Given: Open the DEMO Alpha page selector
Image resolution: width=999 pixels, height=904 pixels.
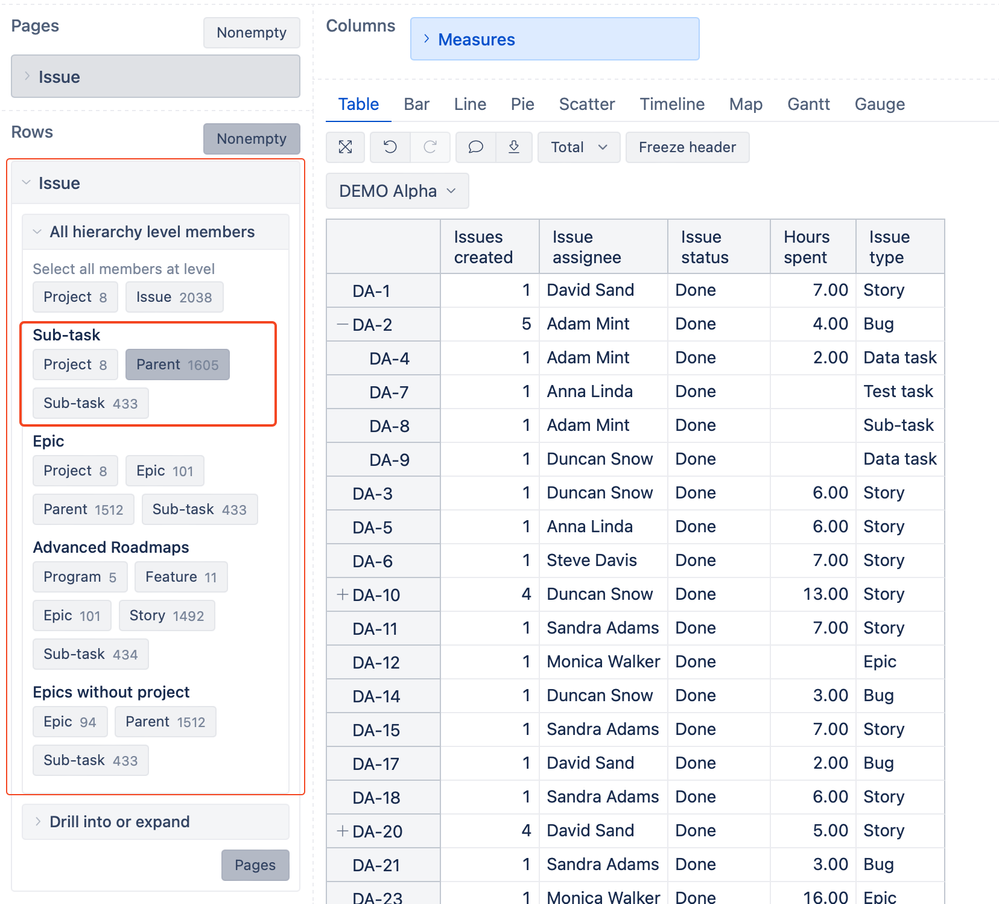Looking at the screenshot, I should (398, 191).
